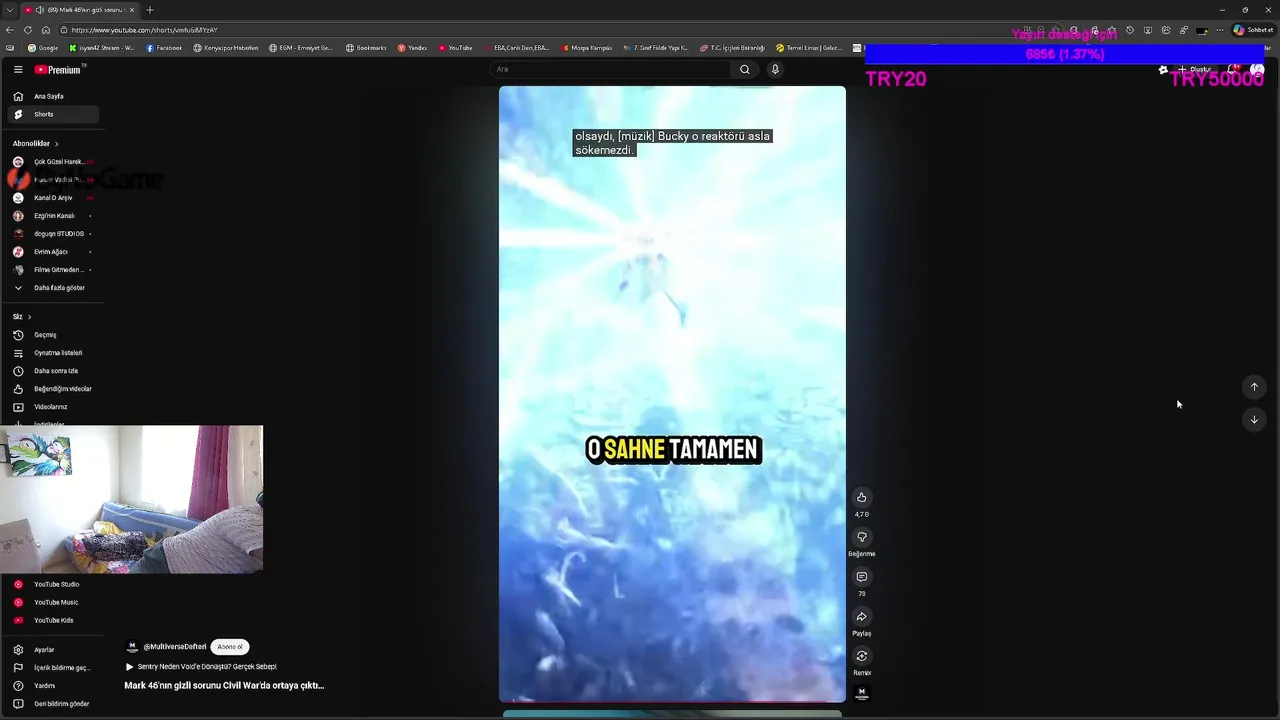Image resolution: width=1280 pixels, height=720 pixels.
Task: Open Oynatma listeleri
Action: pyautogui.click(x=52, y=352)
